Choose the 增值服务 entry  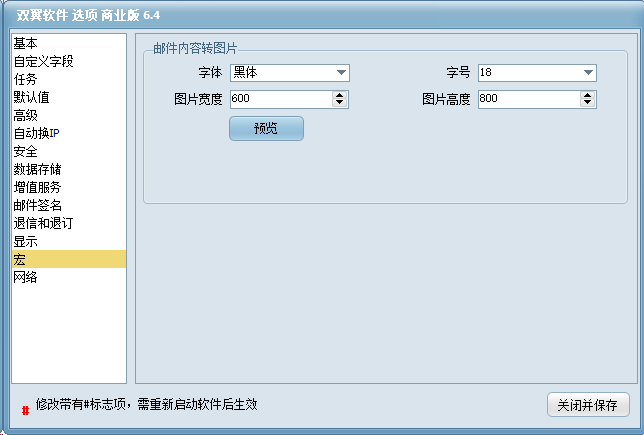(x=69, y=187)
